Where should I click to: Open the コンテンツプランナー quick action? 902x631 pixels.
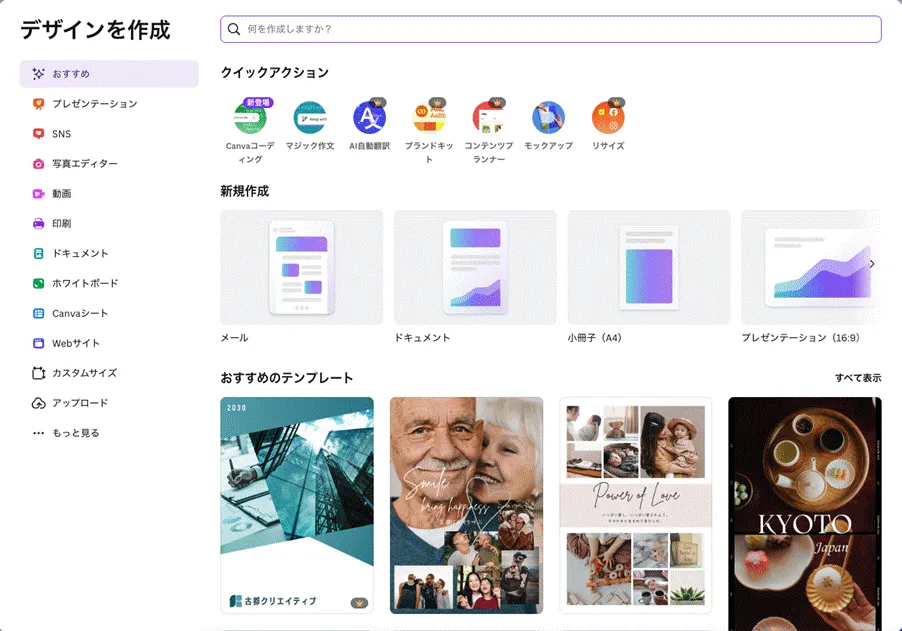point(488,118)
